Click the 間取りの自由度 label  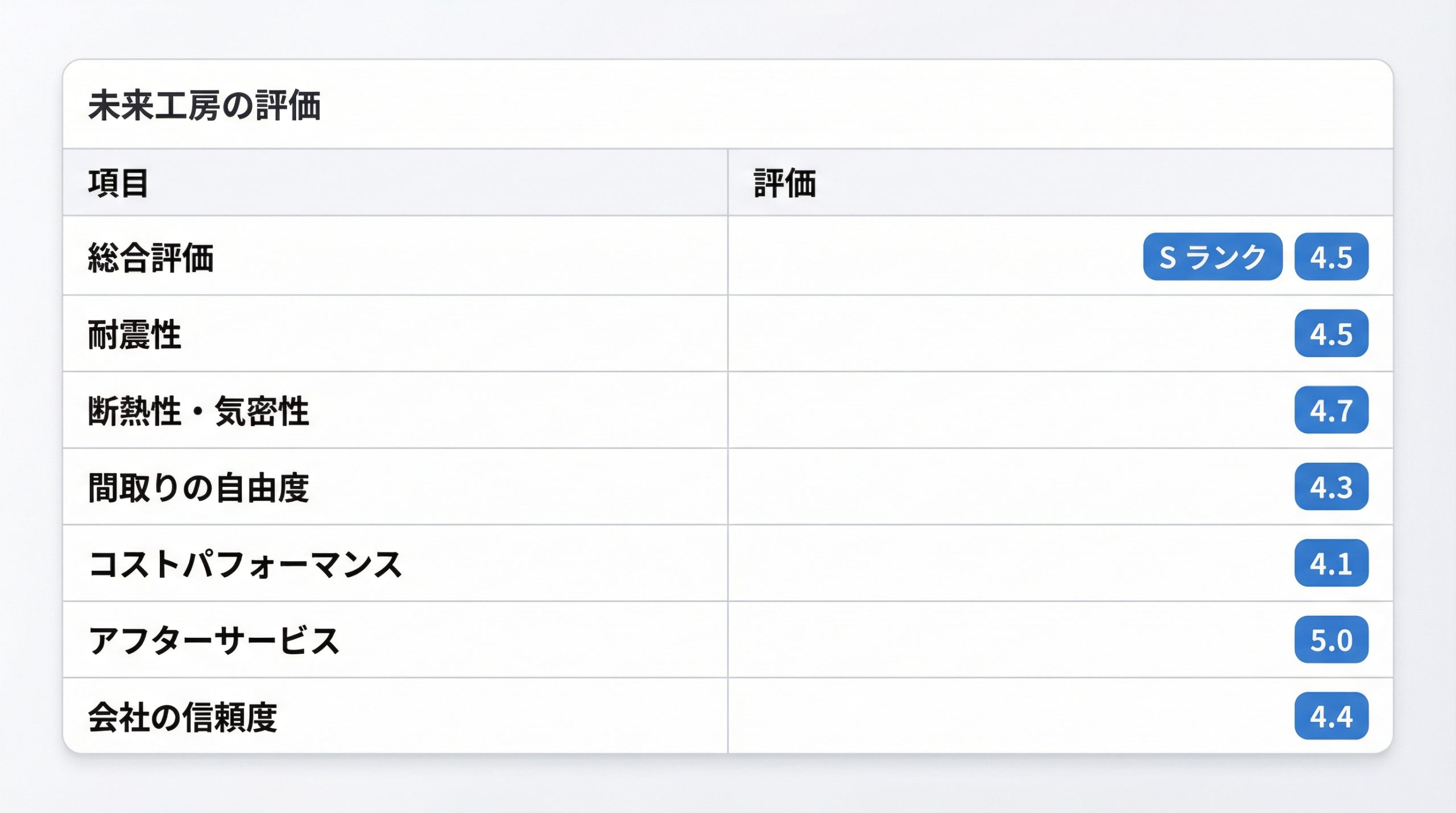click(x=198, y=488)
